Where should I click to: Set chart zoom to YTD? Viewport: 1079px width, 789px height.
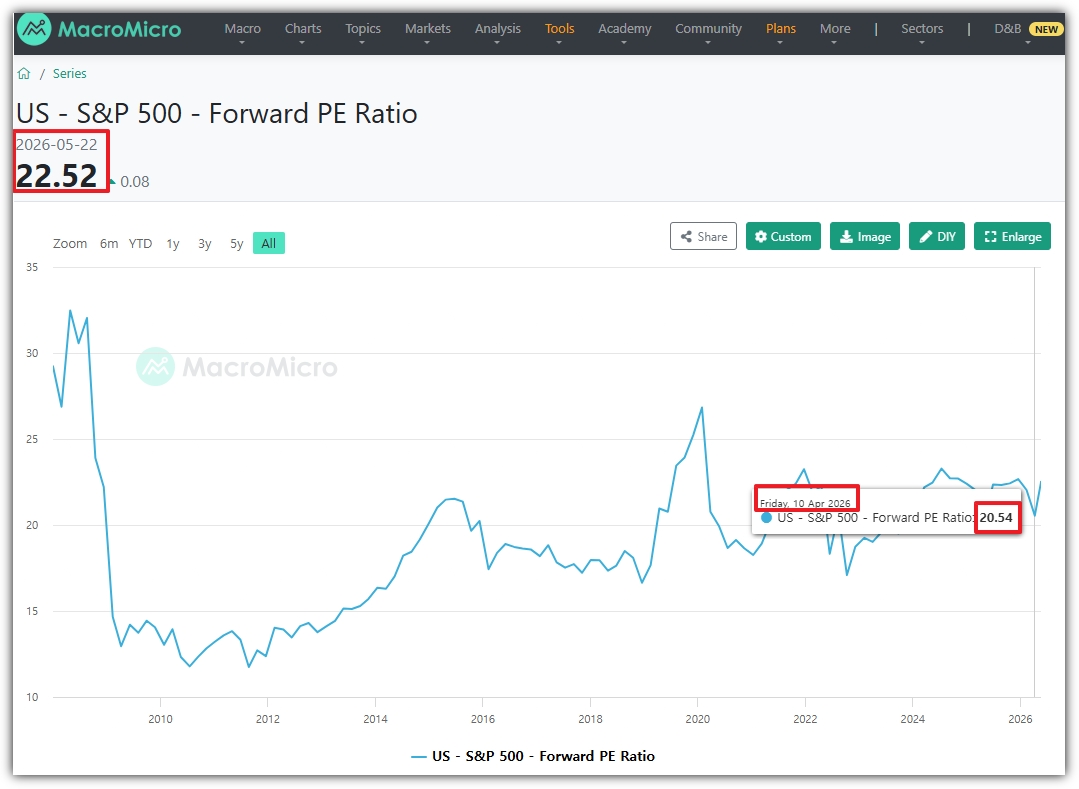140,244
